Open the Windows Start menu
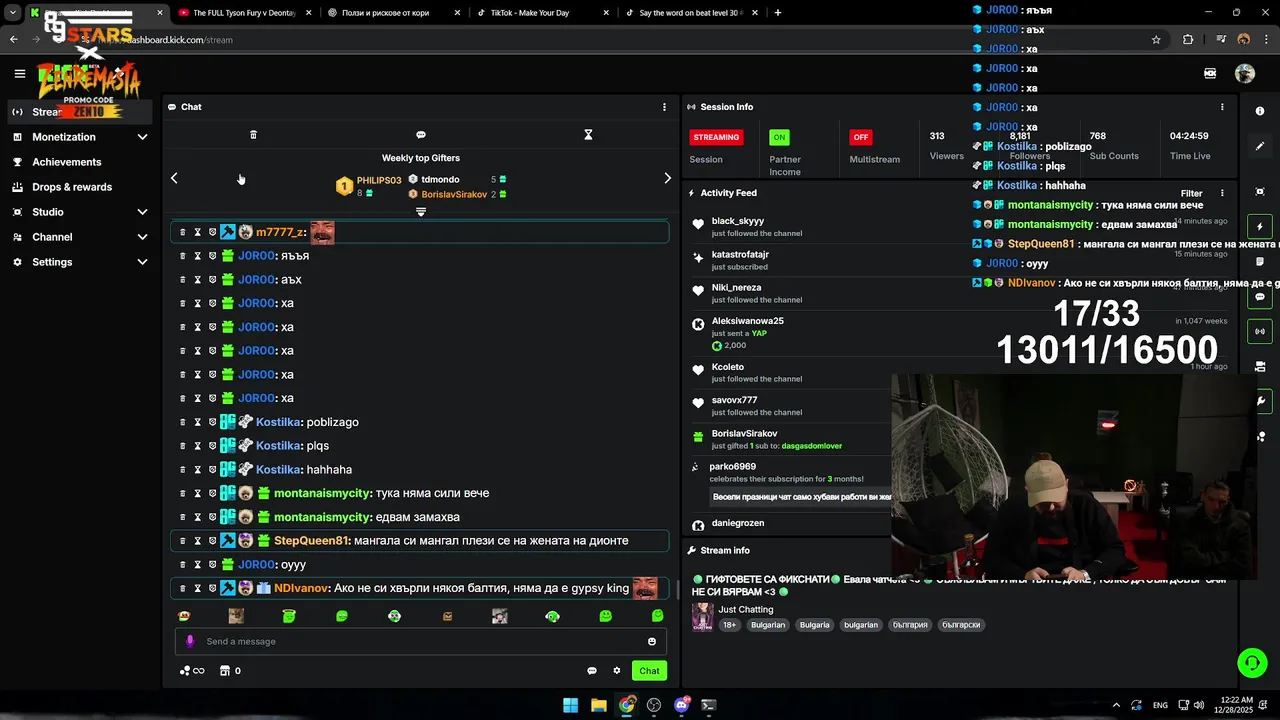The height and width of the screenshot is (720, 1280). coord(570,705)
